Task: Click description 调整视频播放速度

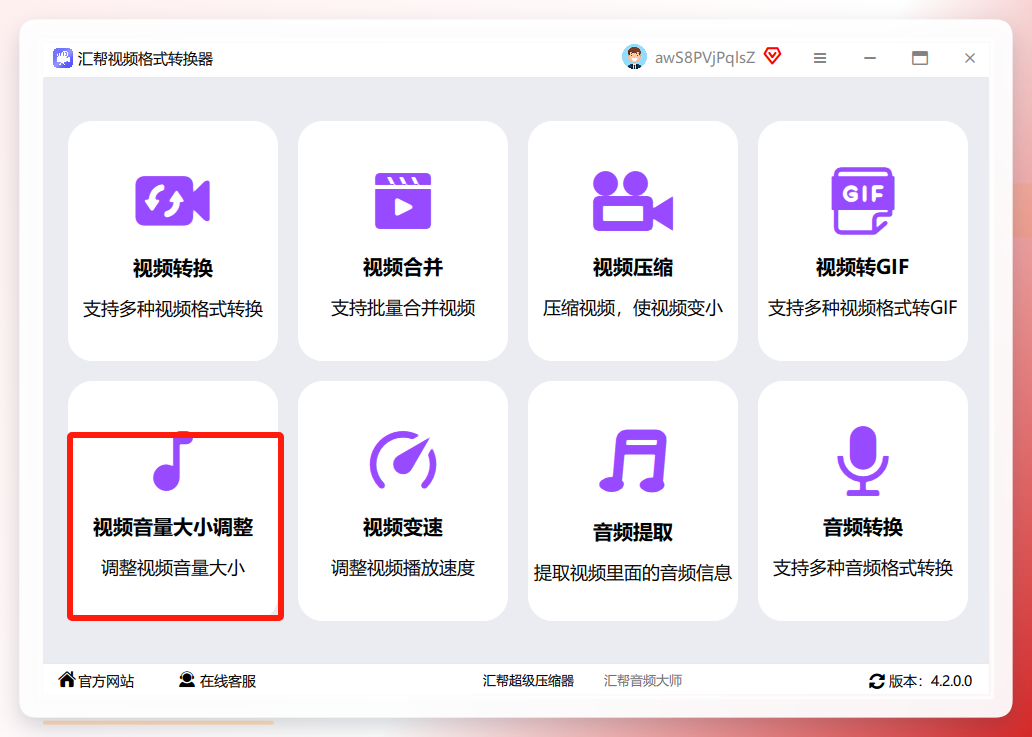Action: point(403,568)
